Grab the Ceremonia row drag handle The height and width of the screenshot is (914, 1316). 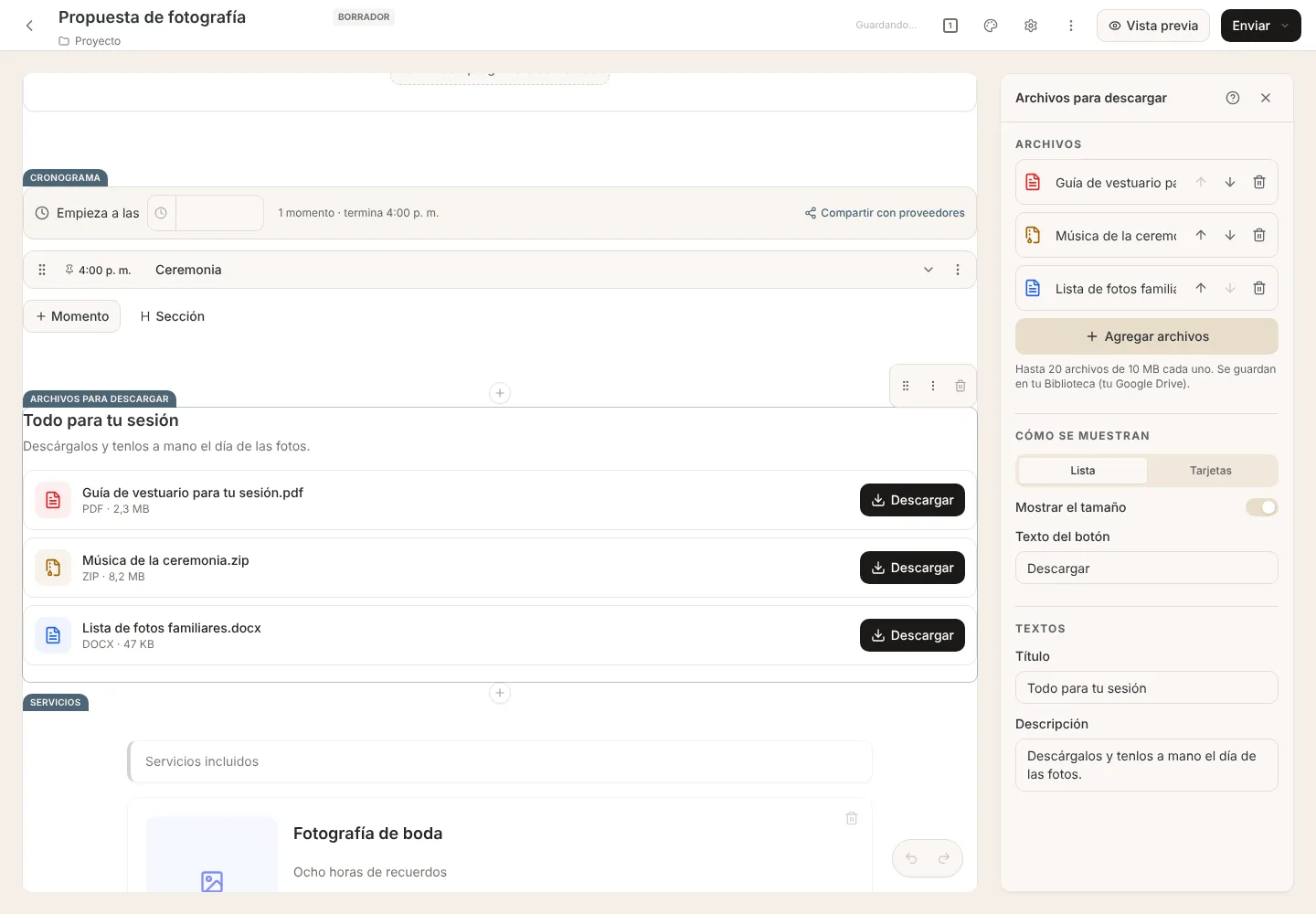click(x=42, y=270)
